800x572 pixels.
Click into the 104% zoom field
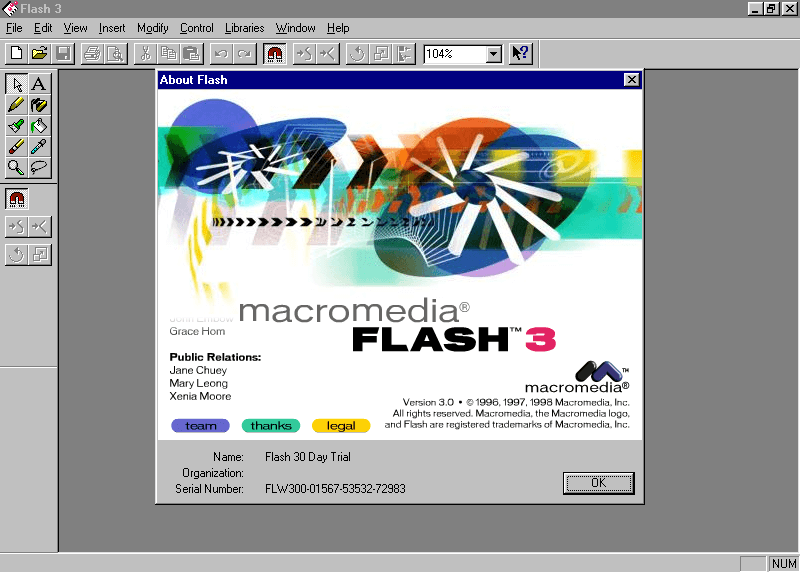pyautogui.click(x=455, y=54)
